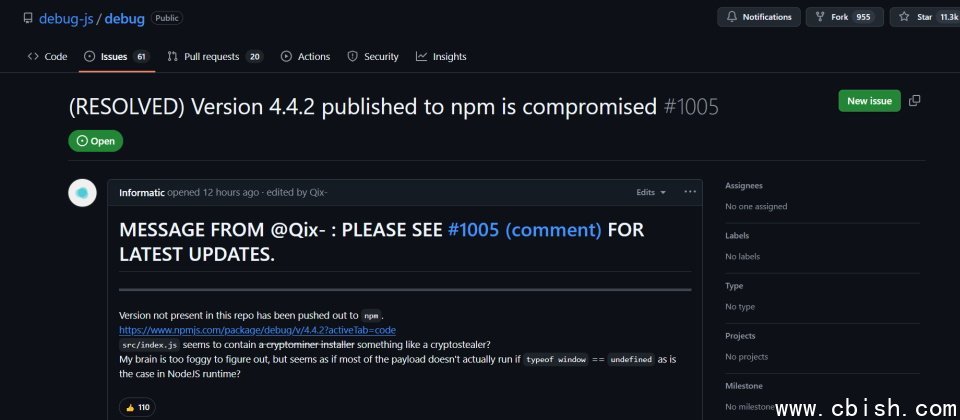Image resolution: width=960 pixels, height=420 pixels.
Task: Open the Actions tab
Action: pos(305,56)
